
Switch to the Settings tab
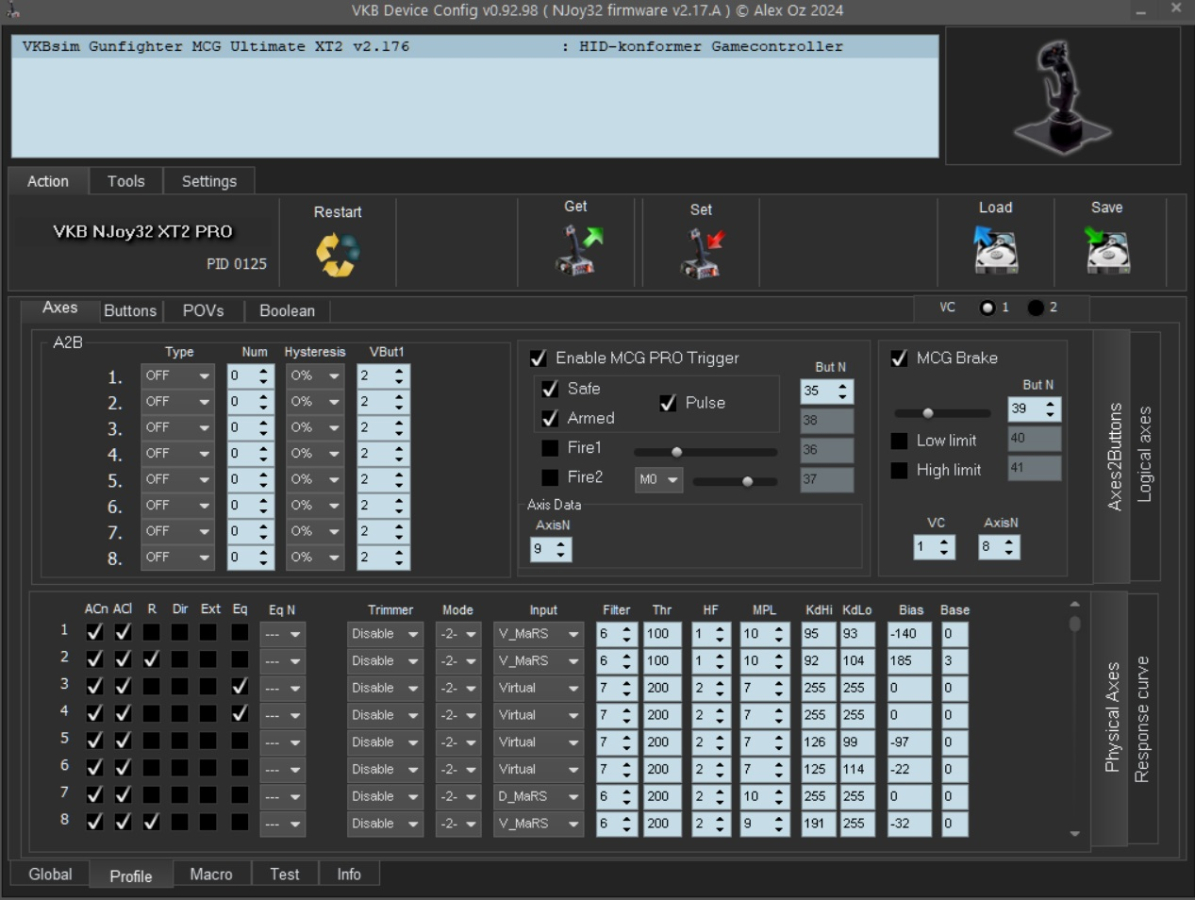(x=209, y=181)
